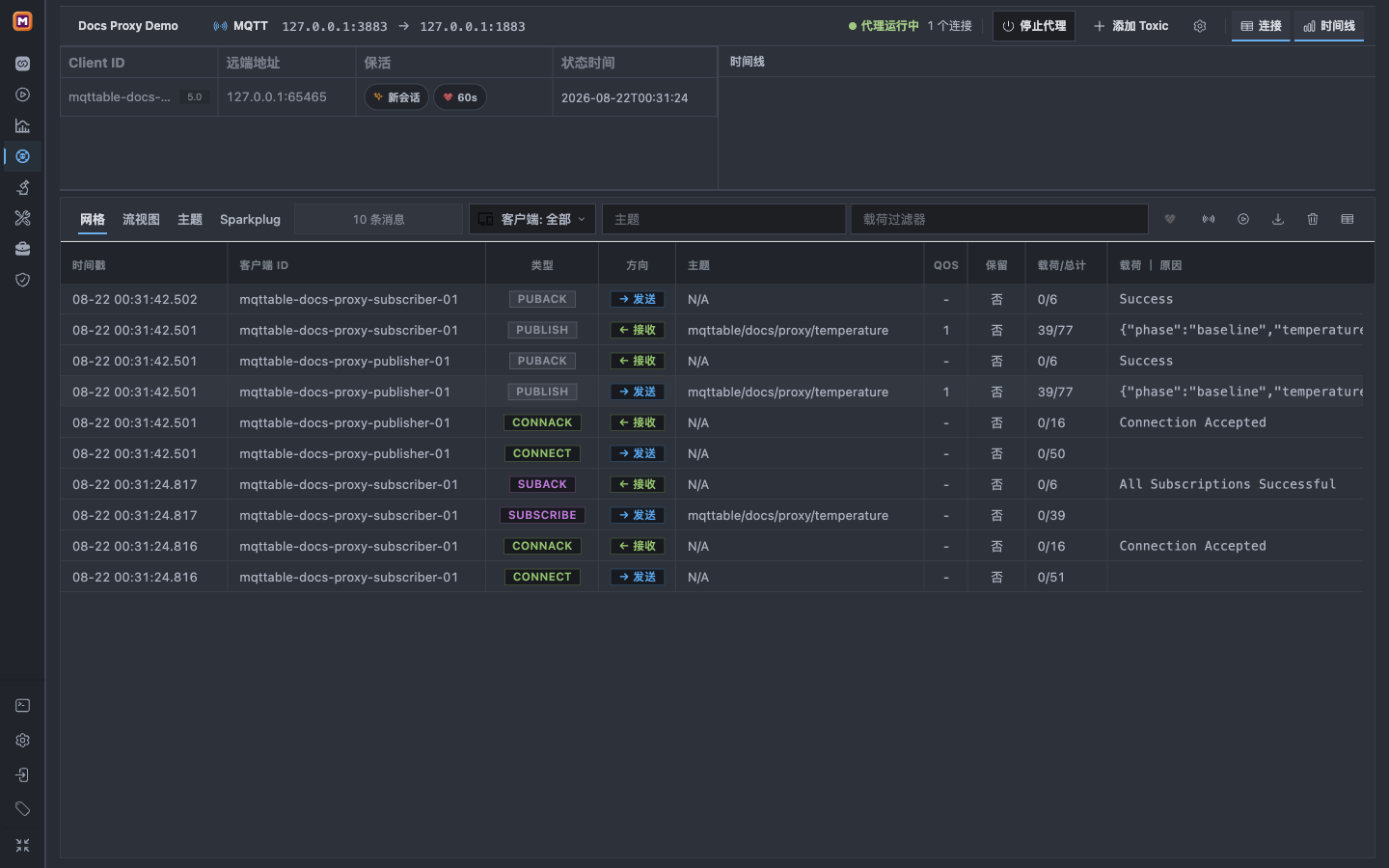Switch to the 流视图 flow view tab
Screen dimensions: 1389x868
pos(141,219)
